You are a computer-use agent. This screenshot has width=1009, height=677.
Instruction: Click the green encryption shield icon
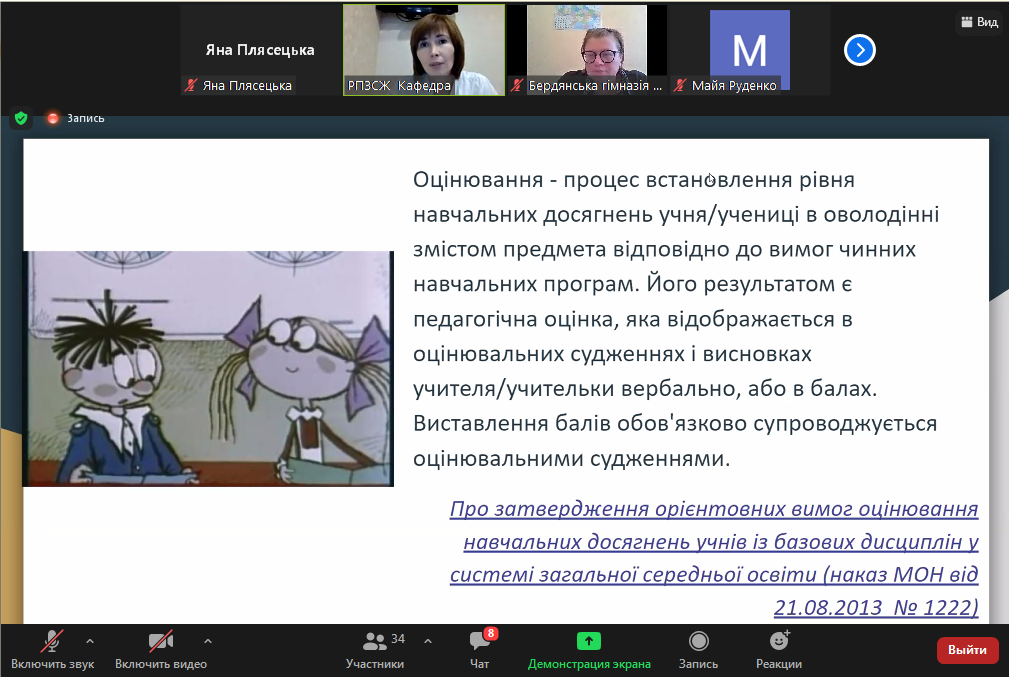coord(21,118)
